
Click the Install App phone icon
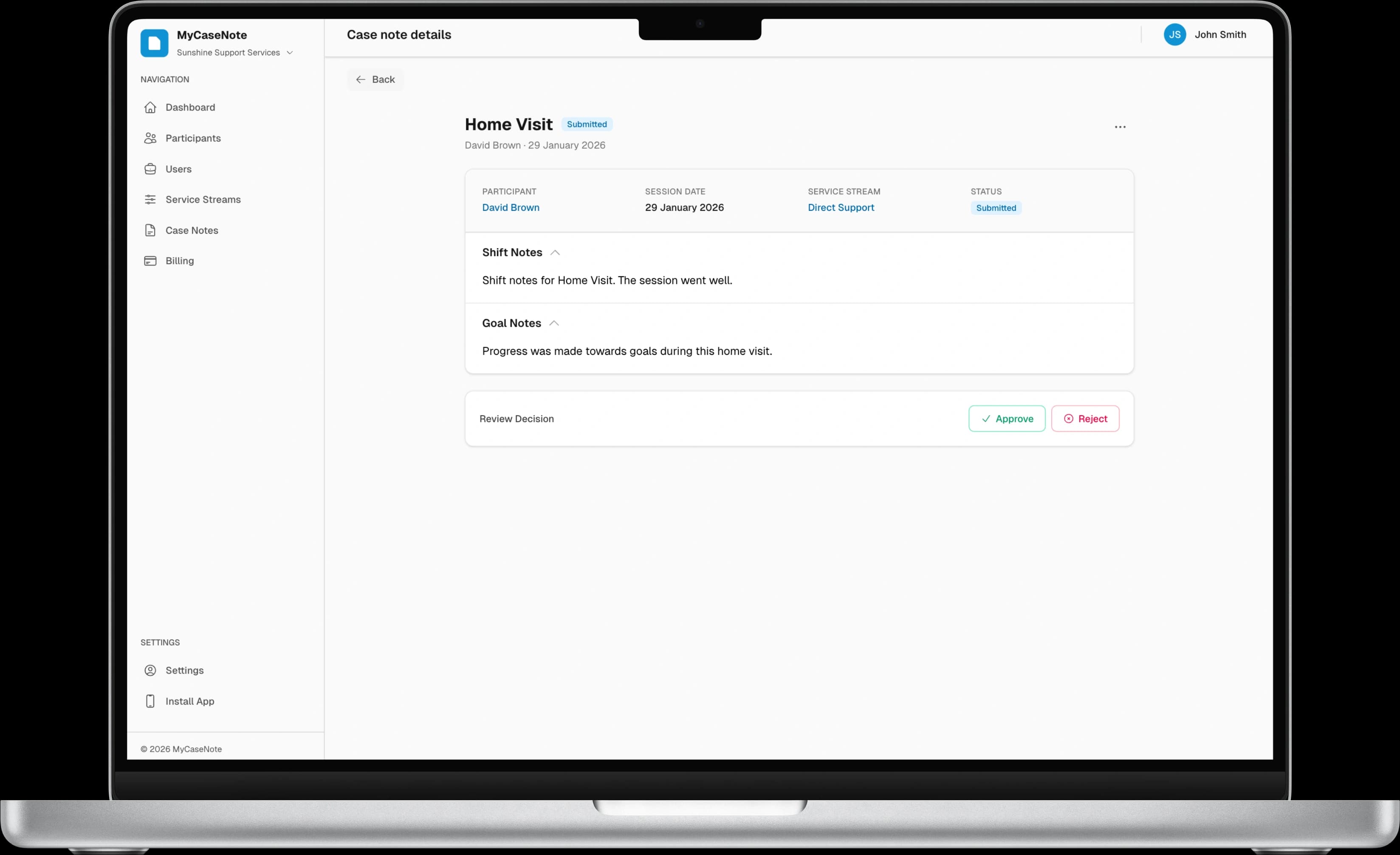point(150,701)
